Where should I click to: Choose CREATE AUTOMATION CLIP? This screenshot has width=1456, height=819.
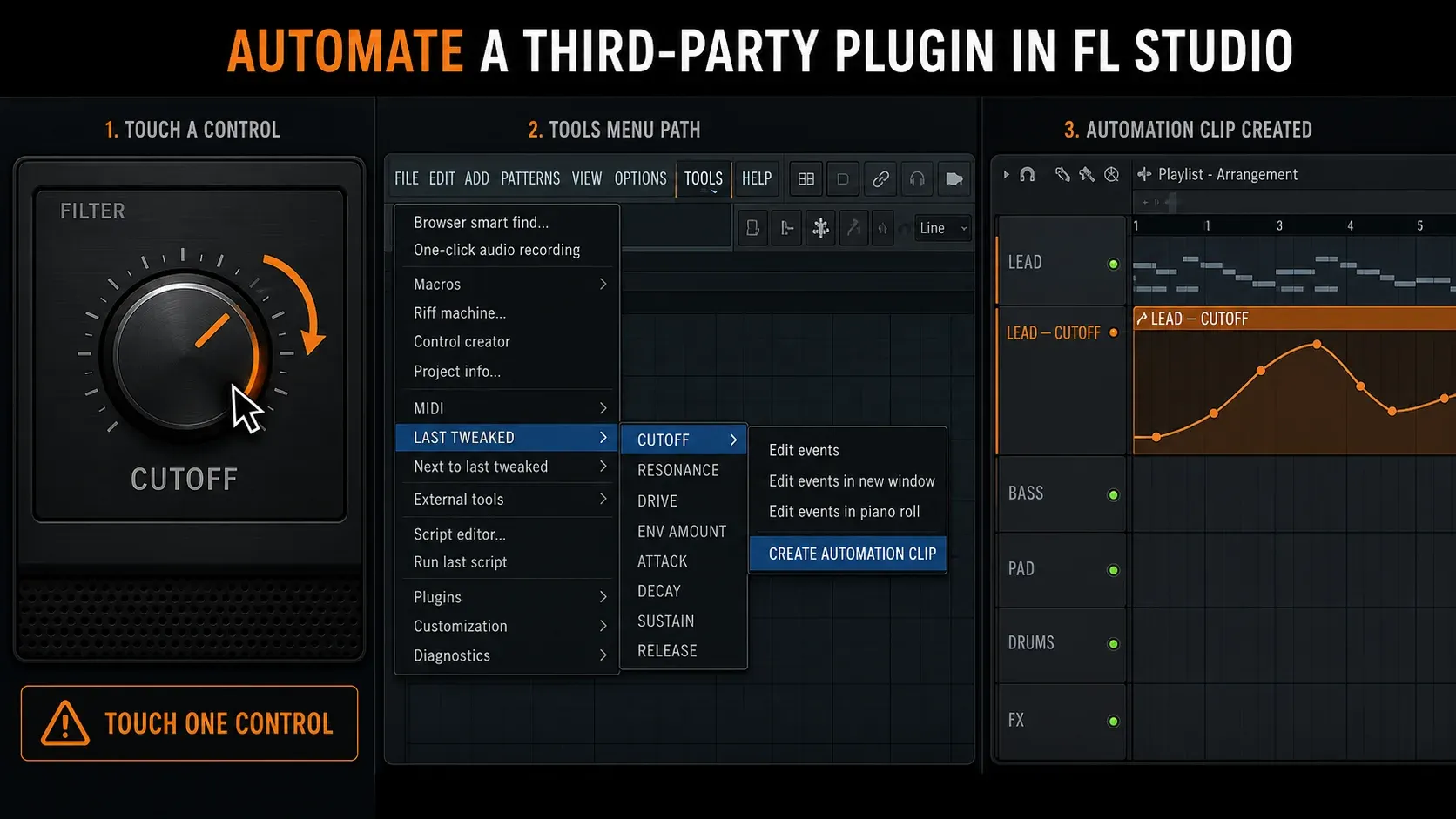coord(848,554)
